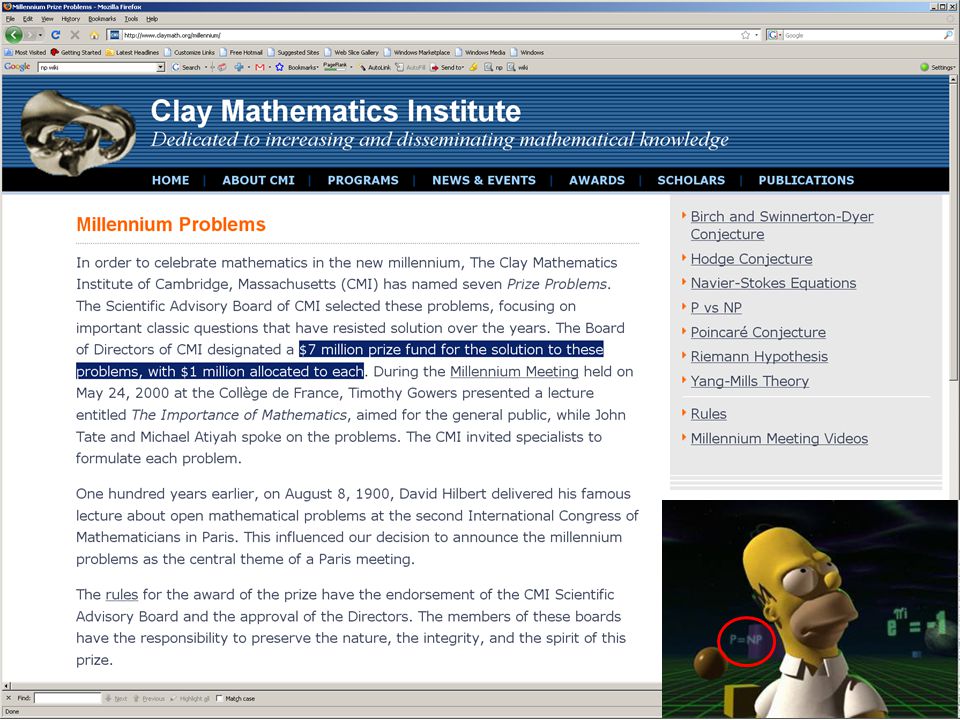
Task: Reload the page with the Refresh icon
Action: coord(56,35)
